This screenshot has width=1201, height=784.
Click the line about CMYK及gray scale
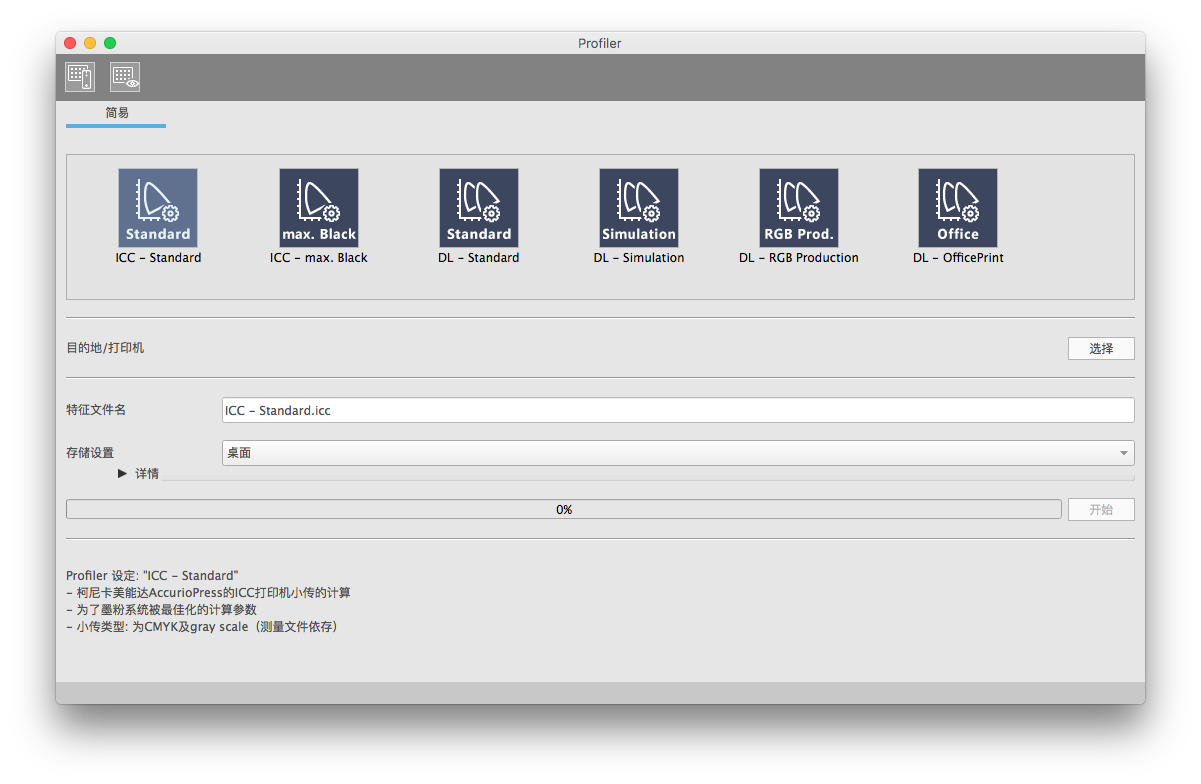click(202, 627)
